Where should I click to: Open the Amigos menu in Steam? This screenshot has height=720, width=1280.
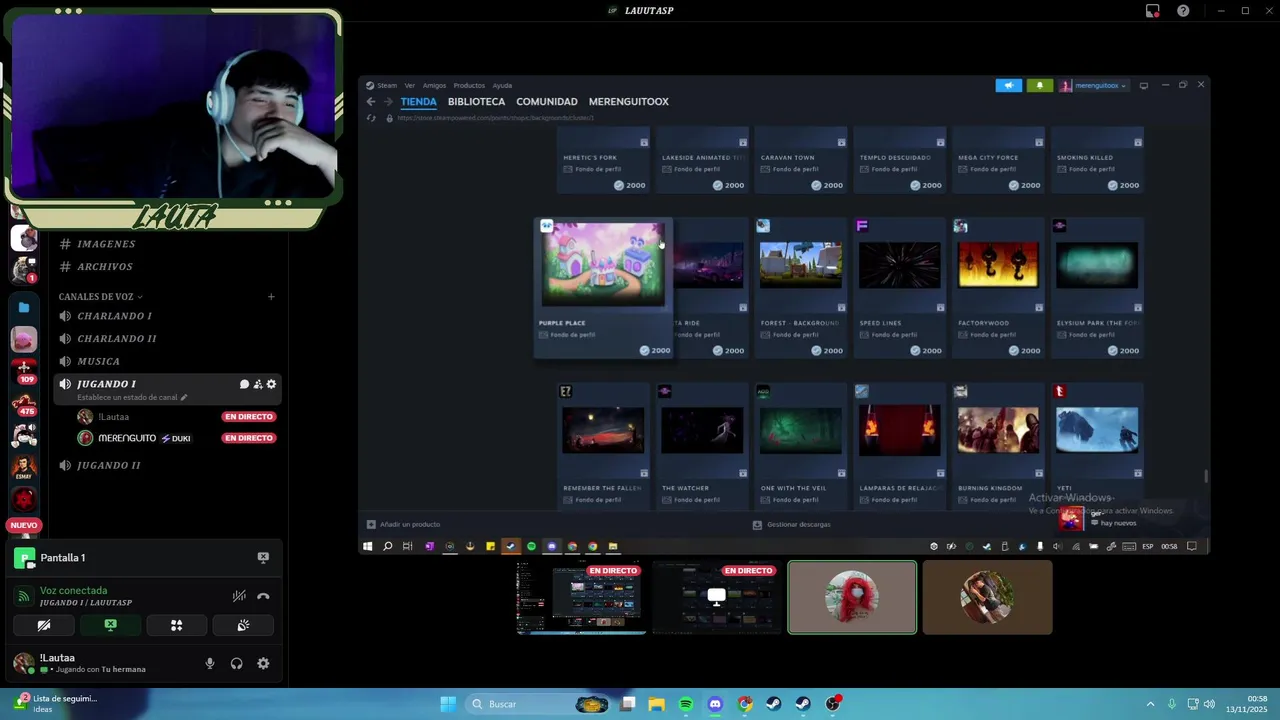coord(434,86)
